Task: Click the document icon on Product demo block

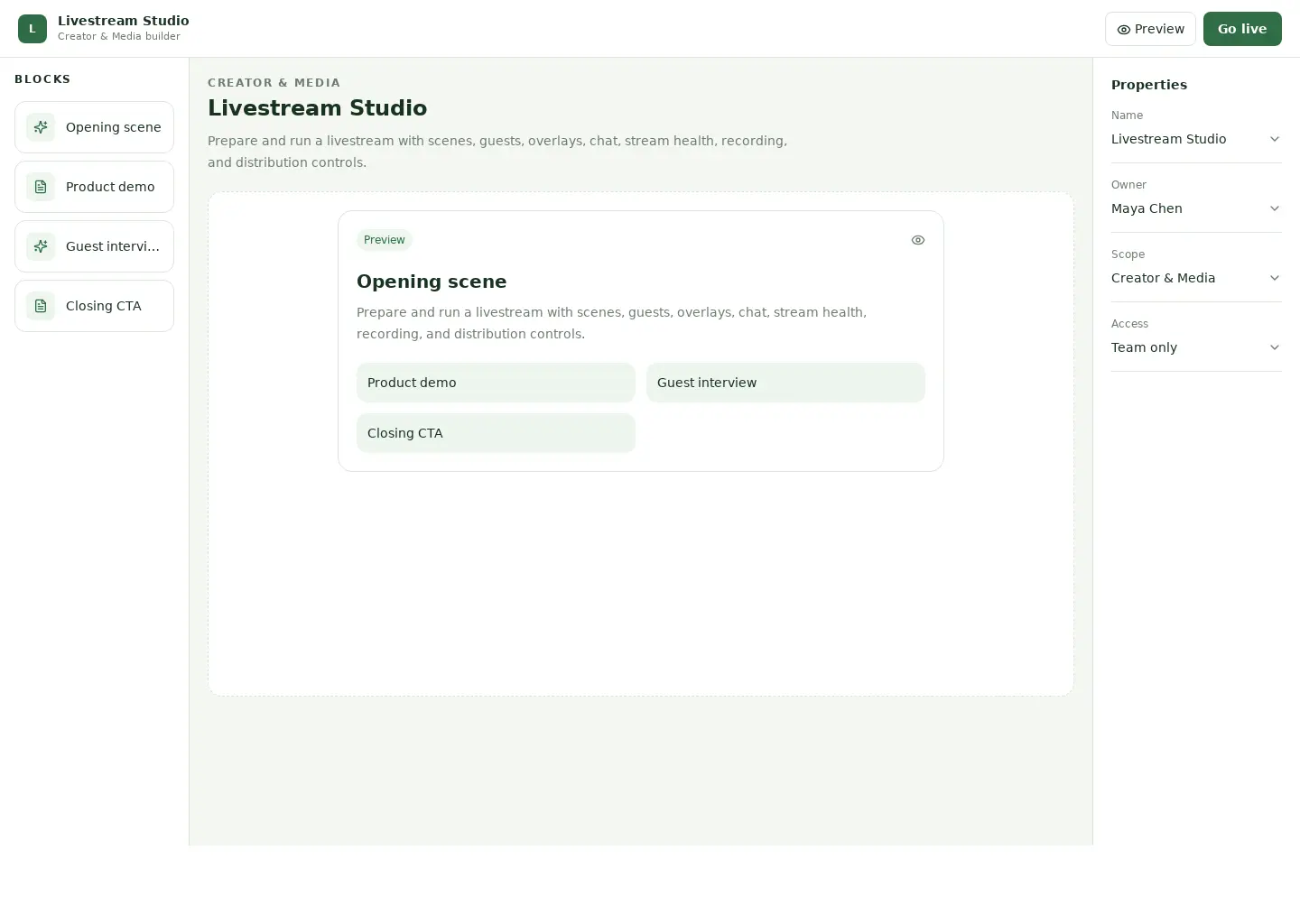Action: tap(41, 187)
